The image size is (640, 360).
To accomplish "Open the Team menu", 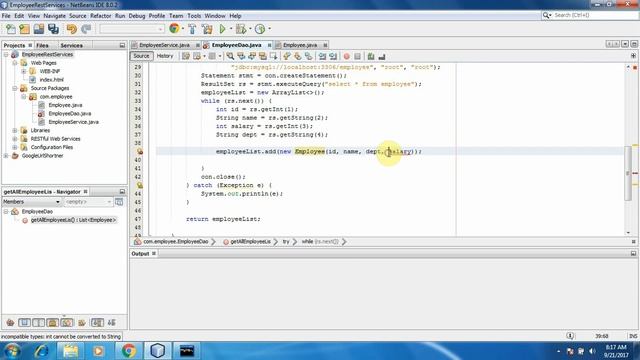I will coord(176,16).
